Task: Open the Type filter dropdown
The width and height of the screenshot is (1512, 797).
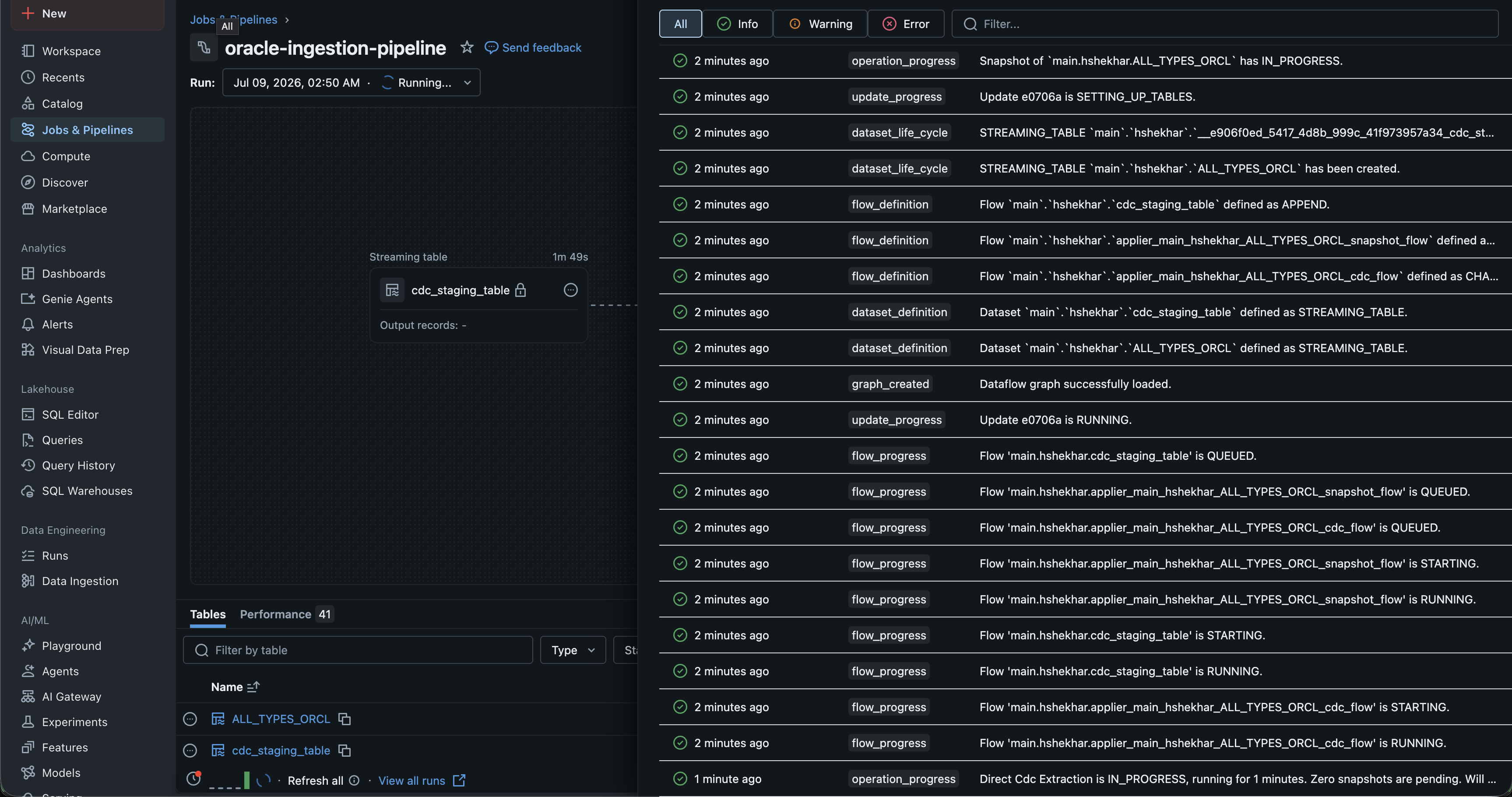Action: pyautogui.click(x=573, y=650)
